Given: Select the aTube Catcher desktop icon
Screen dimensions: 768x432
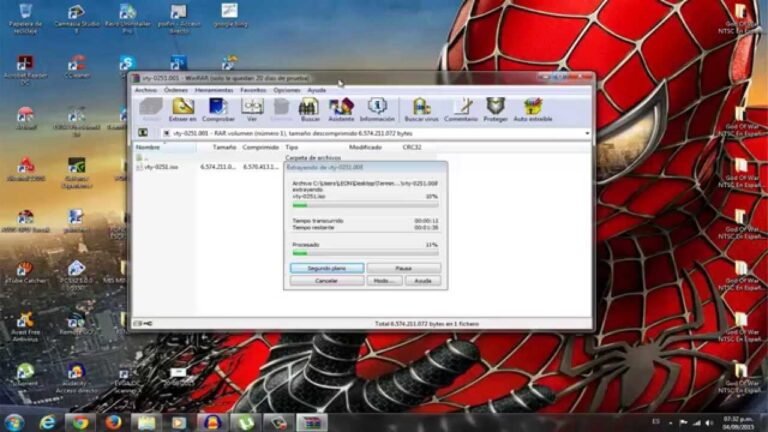Looking at the screenshot, I should [x=25, y=272].
